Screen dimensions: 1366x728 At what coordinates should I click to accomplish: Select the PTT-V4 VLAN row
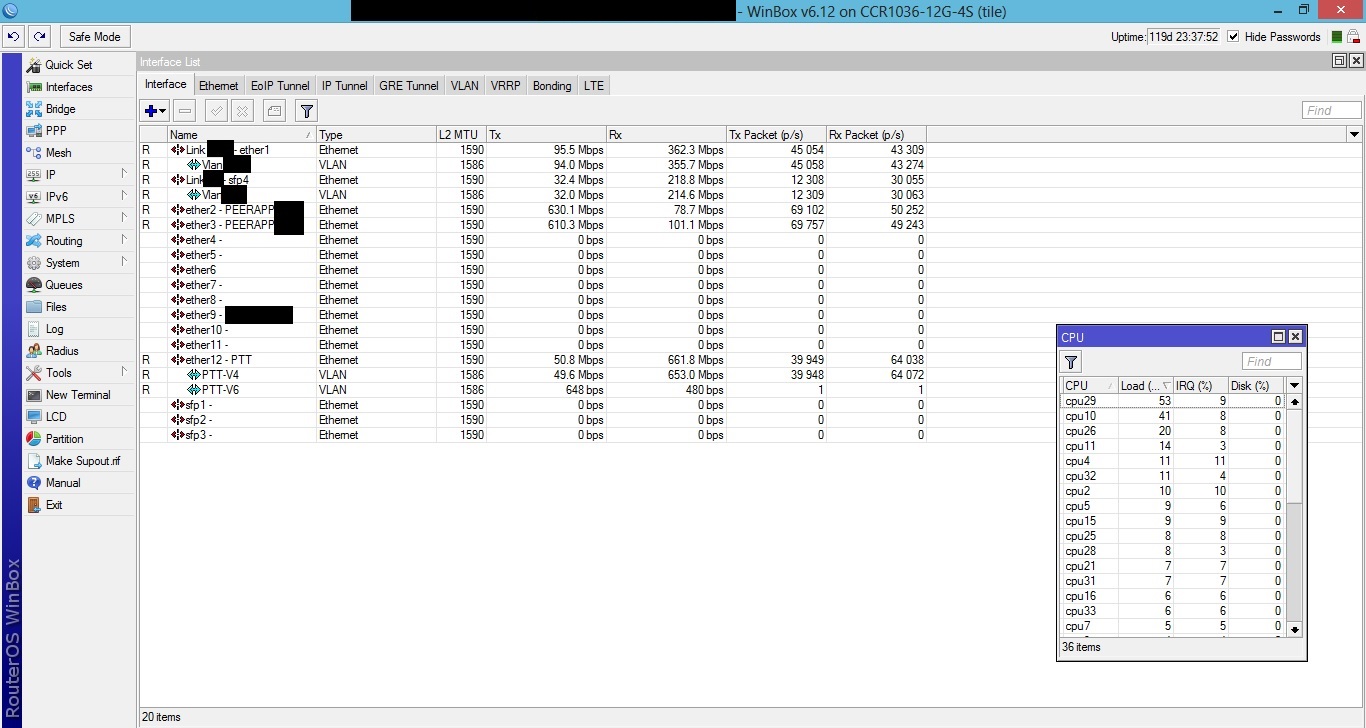point(533,375)
